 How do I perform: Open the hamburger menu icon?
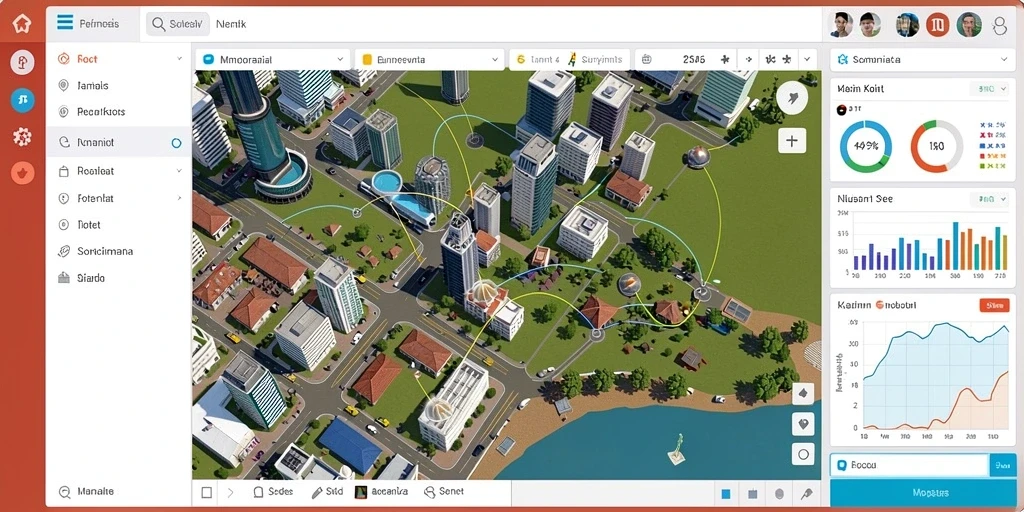[x=65, y=23]
